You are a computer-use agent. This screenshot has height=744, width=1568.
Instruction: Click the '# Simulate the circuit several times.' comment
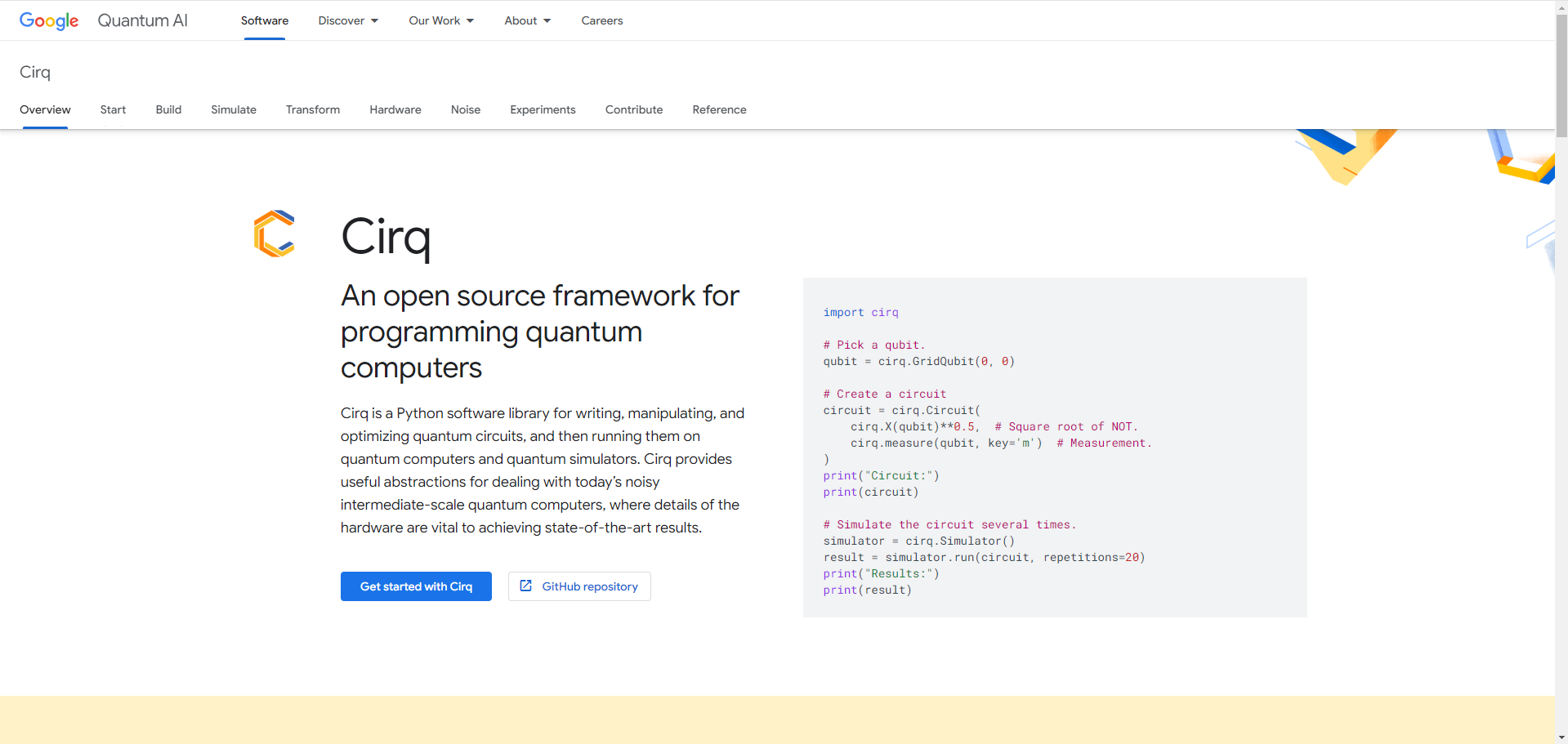pos(949,524)
